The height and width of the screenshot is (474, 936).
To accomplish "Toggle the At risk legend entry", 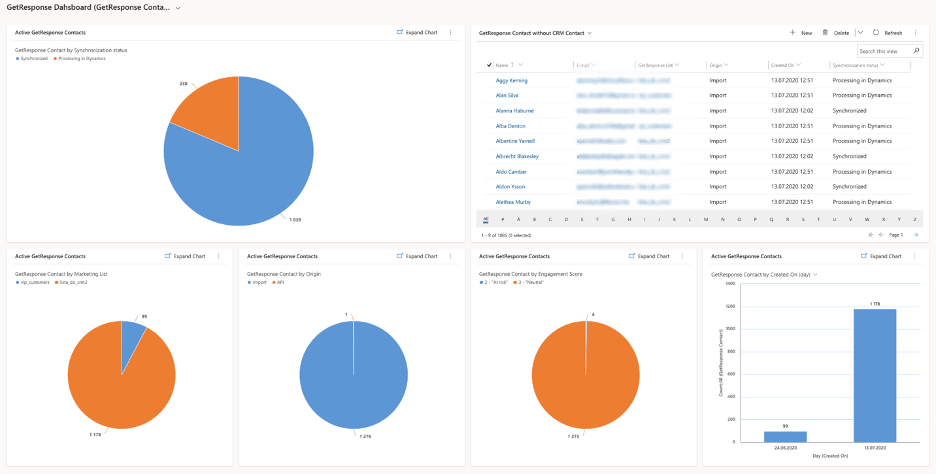I will pos(493,282).
